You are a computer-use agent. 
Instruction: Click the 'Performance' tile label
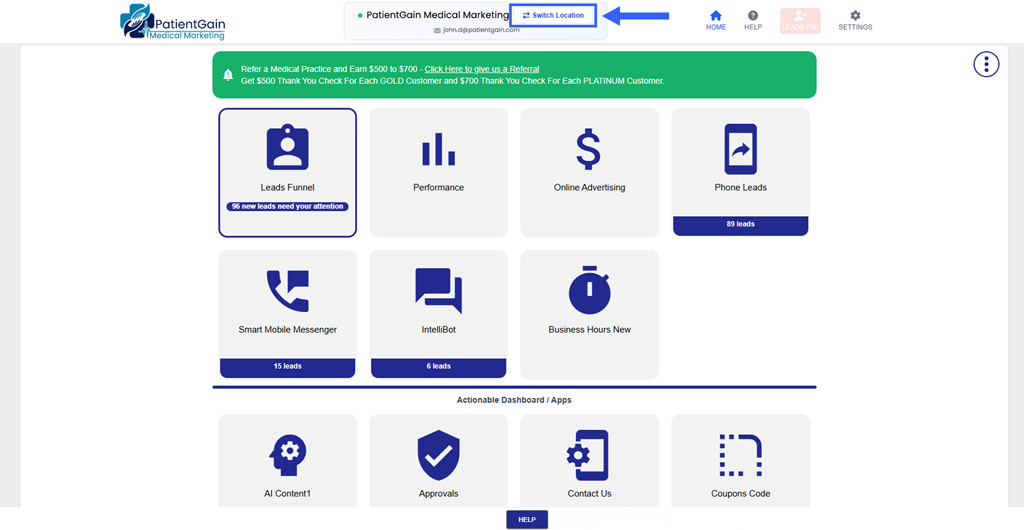pyautogui.click(x=438, y=187)
